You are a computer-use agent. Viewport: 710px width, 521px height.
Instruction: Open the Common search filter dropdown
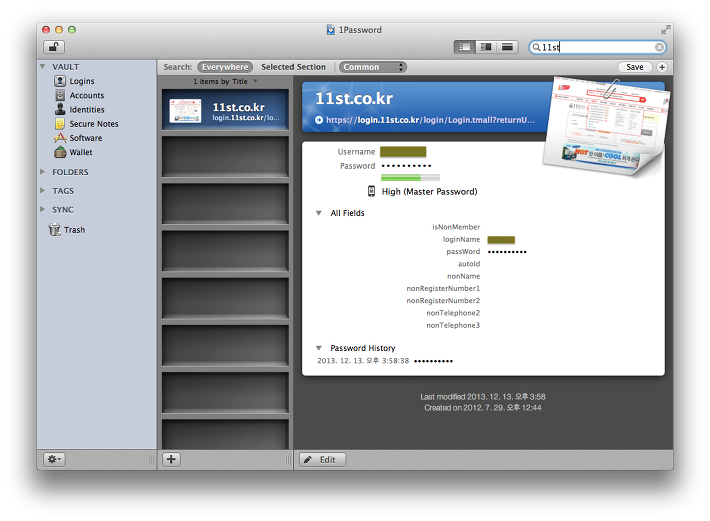(x=373, y=67)
